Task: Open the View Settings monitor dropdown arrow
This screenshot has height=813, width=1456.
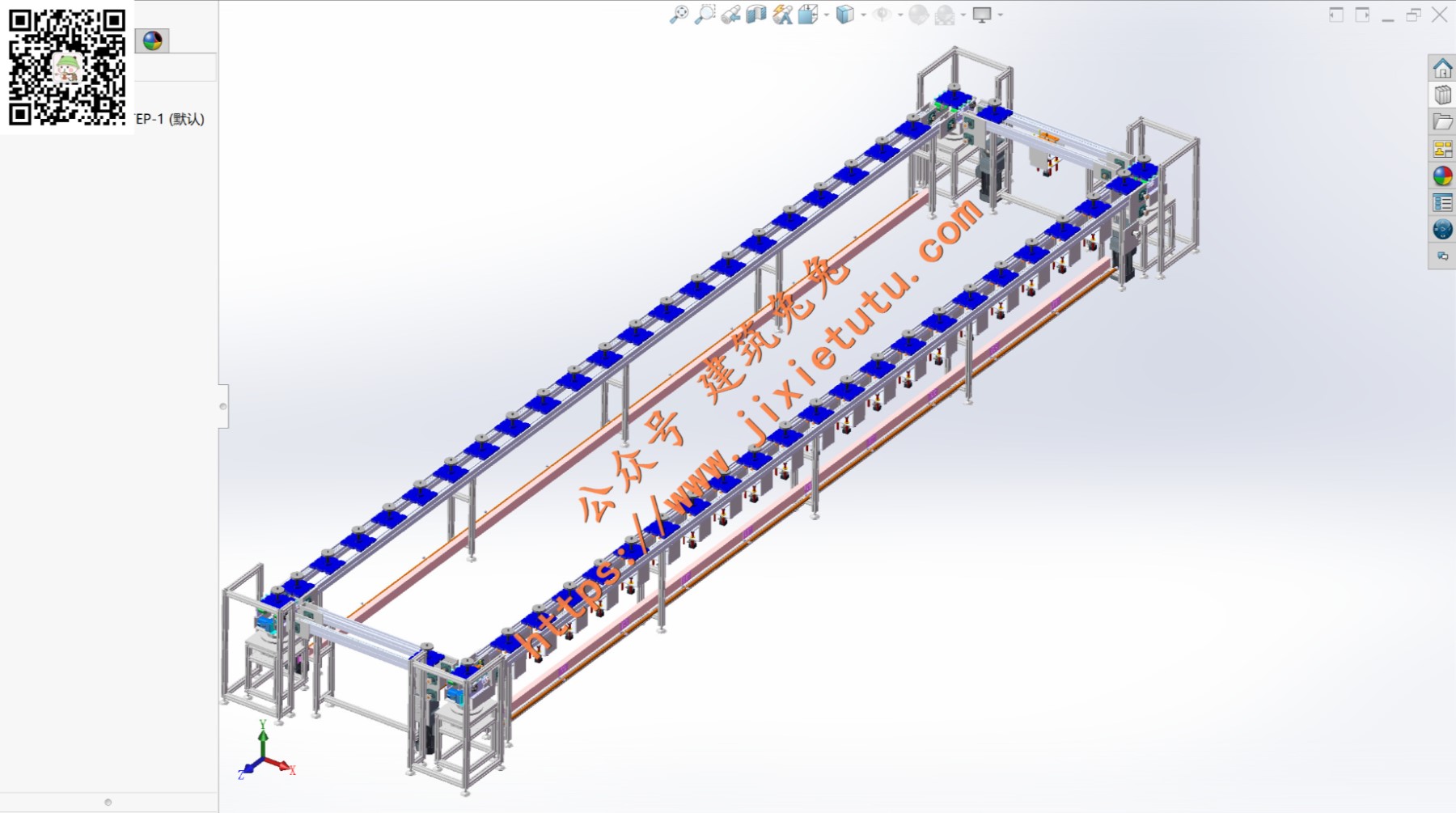Action: click(1001, 15)
